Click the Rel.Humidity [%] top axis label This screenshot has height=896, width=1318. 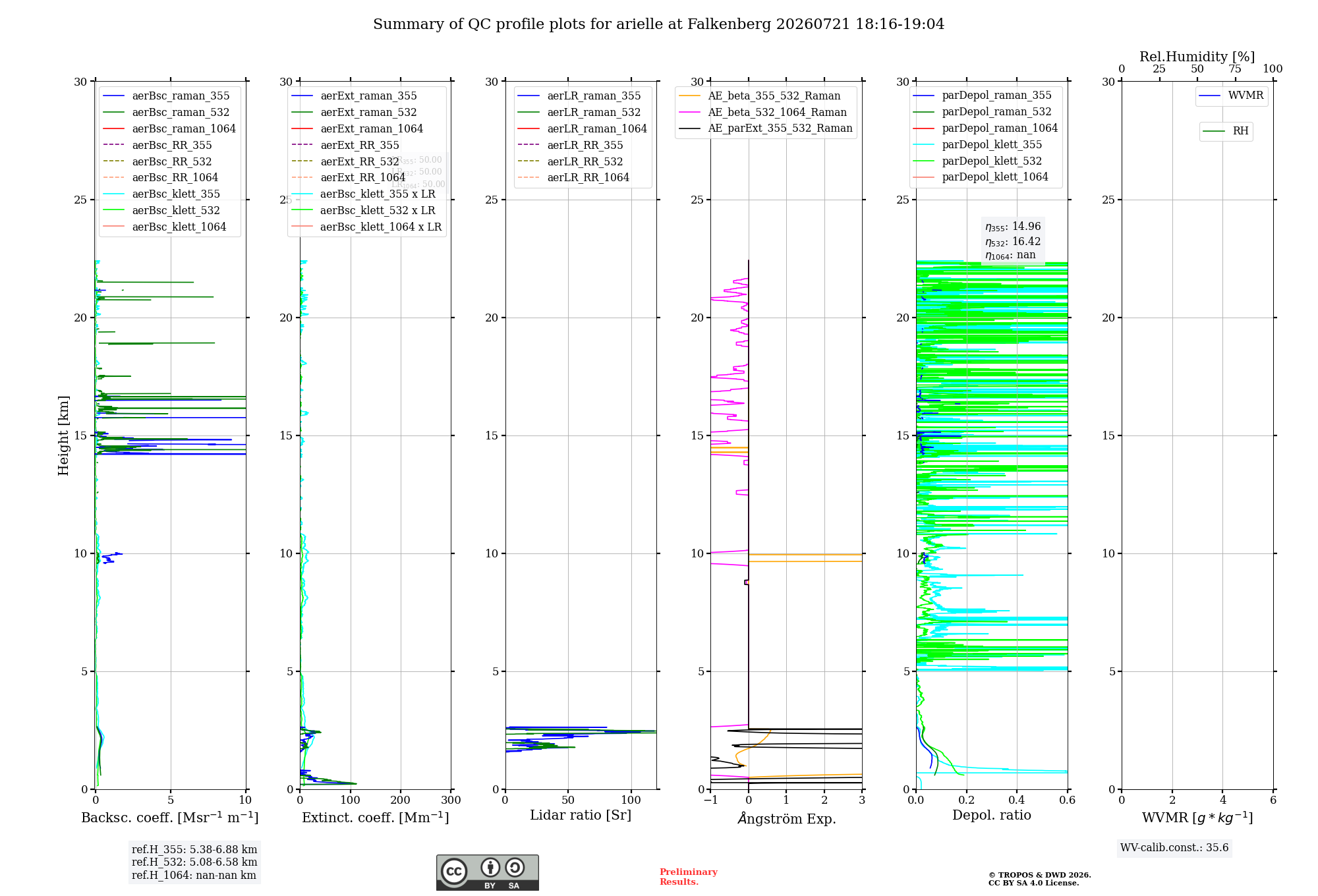(1197, 57)
